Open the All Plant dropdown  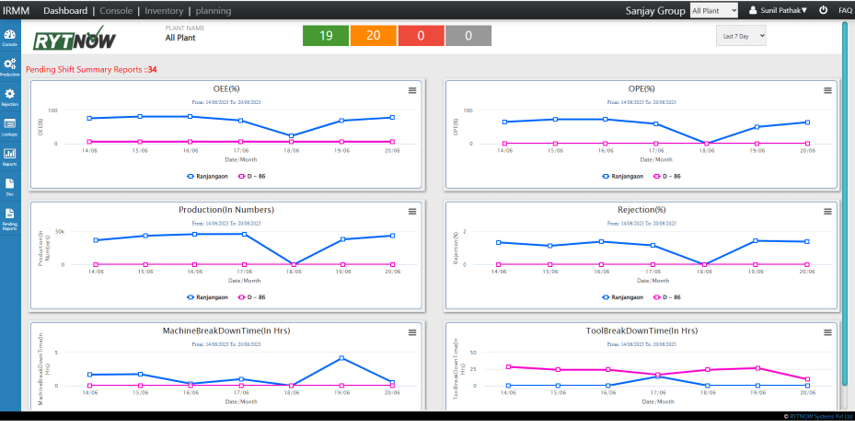click(714, 10)
